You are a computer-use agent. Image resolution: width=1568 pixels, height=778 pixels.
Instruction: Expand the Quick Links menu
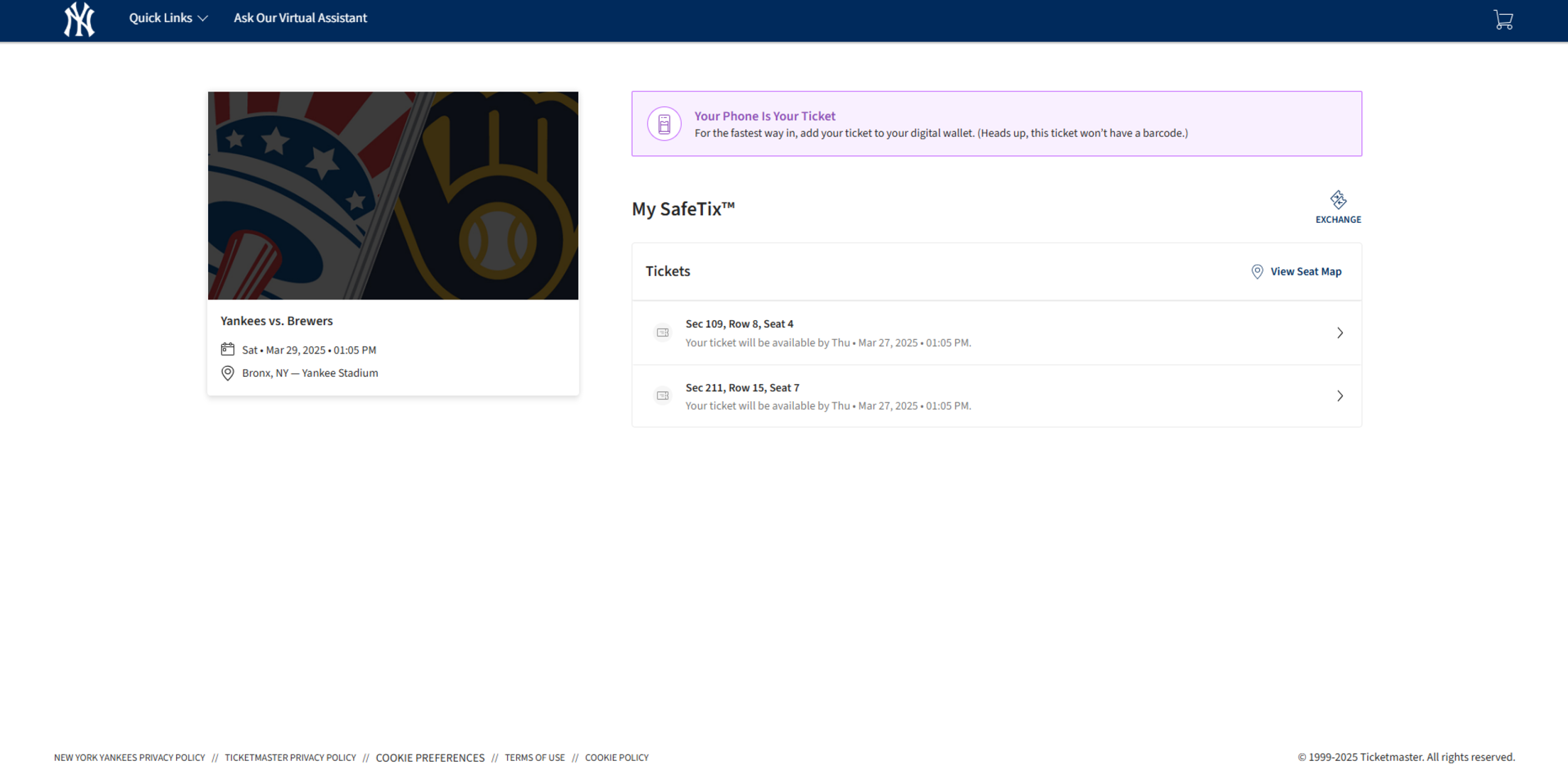tap(167, 18)
